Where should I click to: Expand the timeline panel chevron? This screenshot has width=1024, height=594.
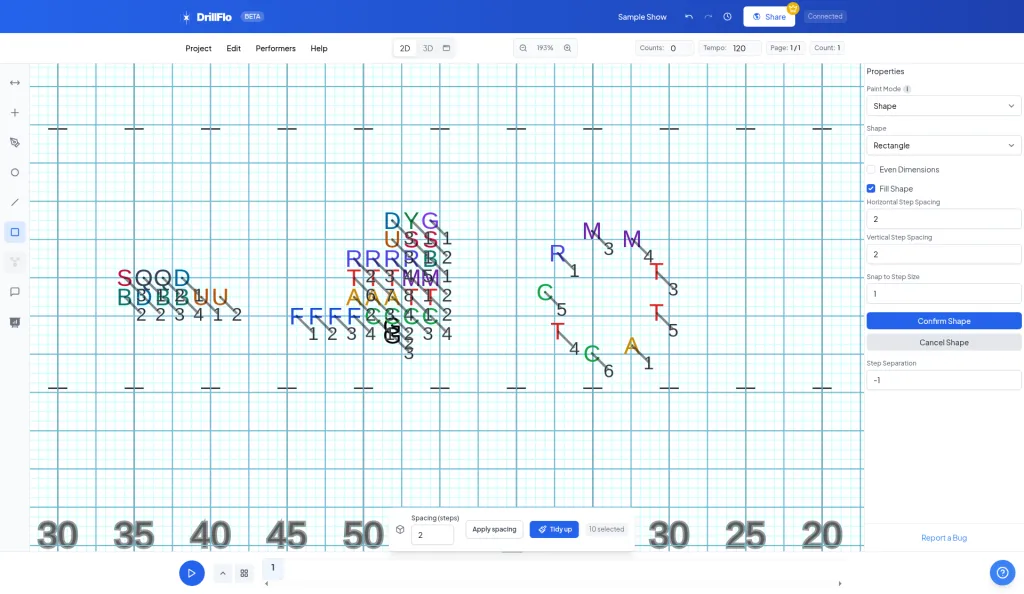click(223, 573)
